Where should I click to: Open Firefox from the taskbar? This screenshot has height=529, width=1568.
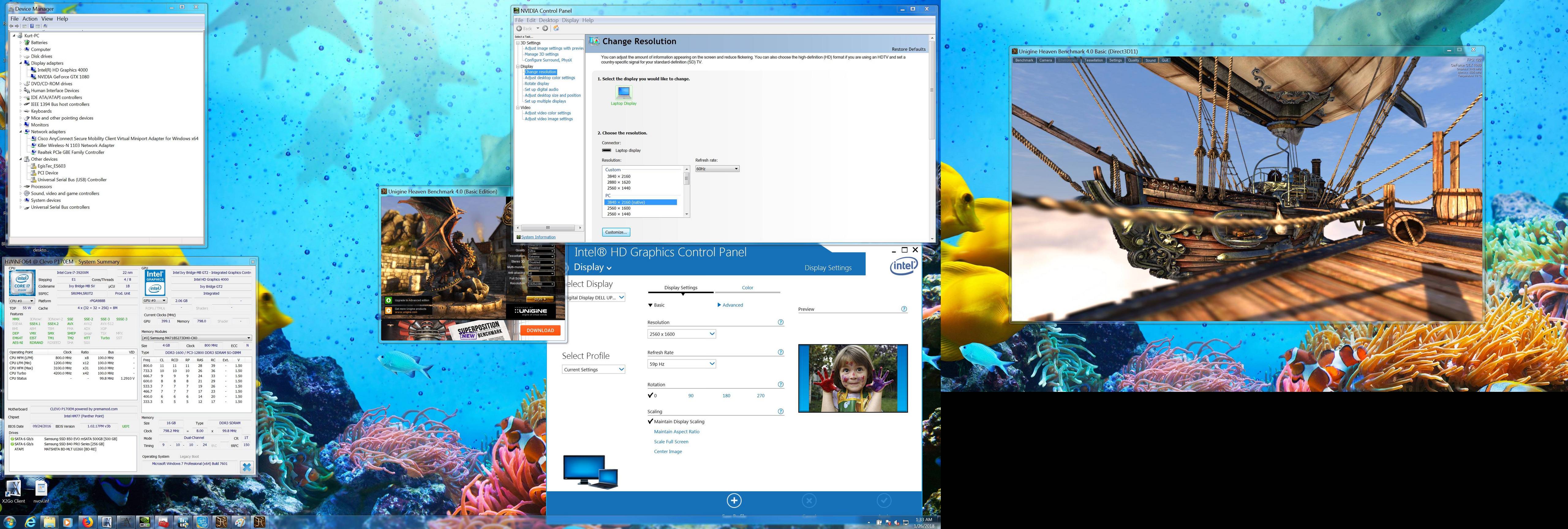coord(88,522)
